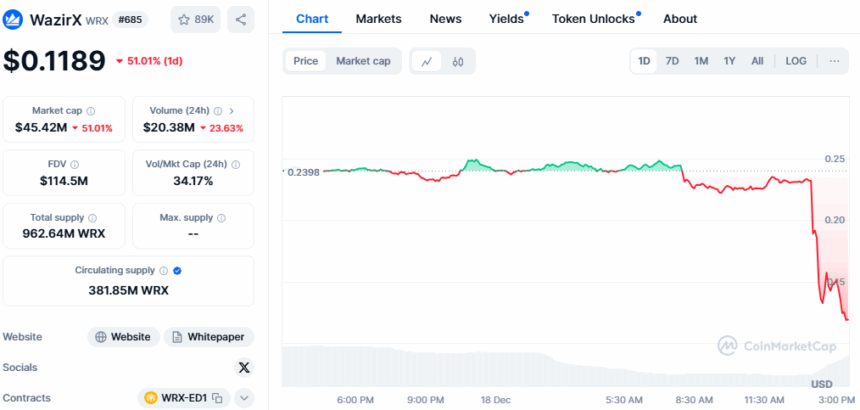860x410 pixels.
Task: Click the 0.20 price axis label
Action: pyautogui.click(x=835, y=220)
